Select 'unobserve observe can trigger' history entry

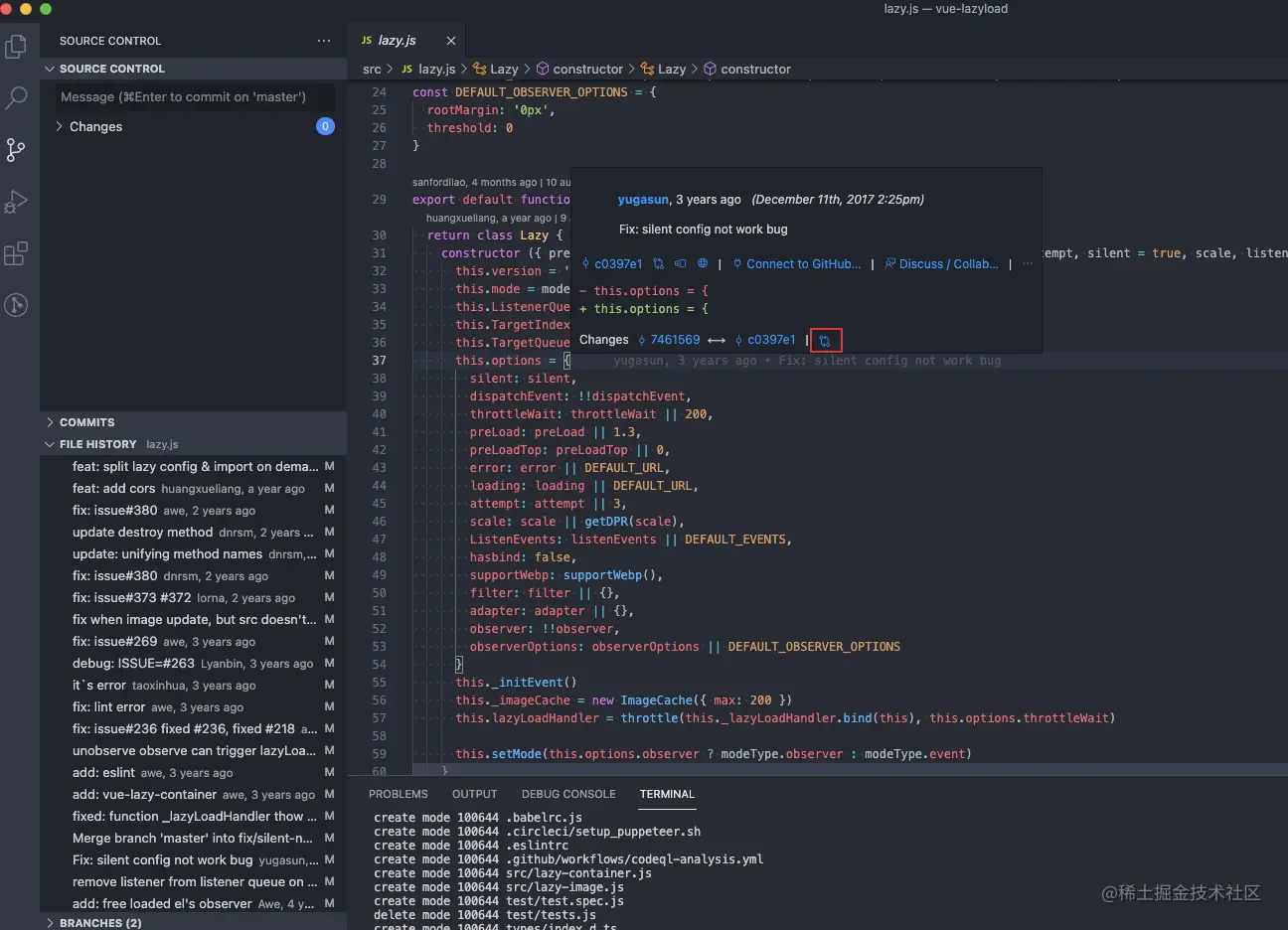coord(193,751)
